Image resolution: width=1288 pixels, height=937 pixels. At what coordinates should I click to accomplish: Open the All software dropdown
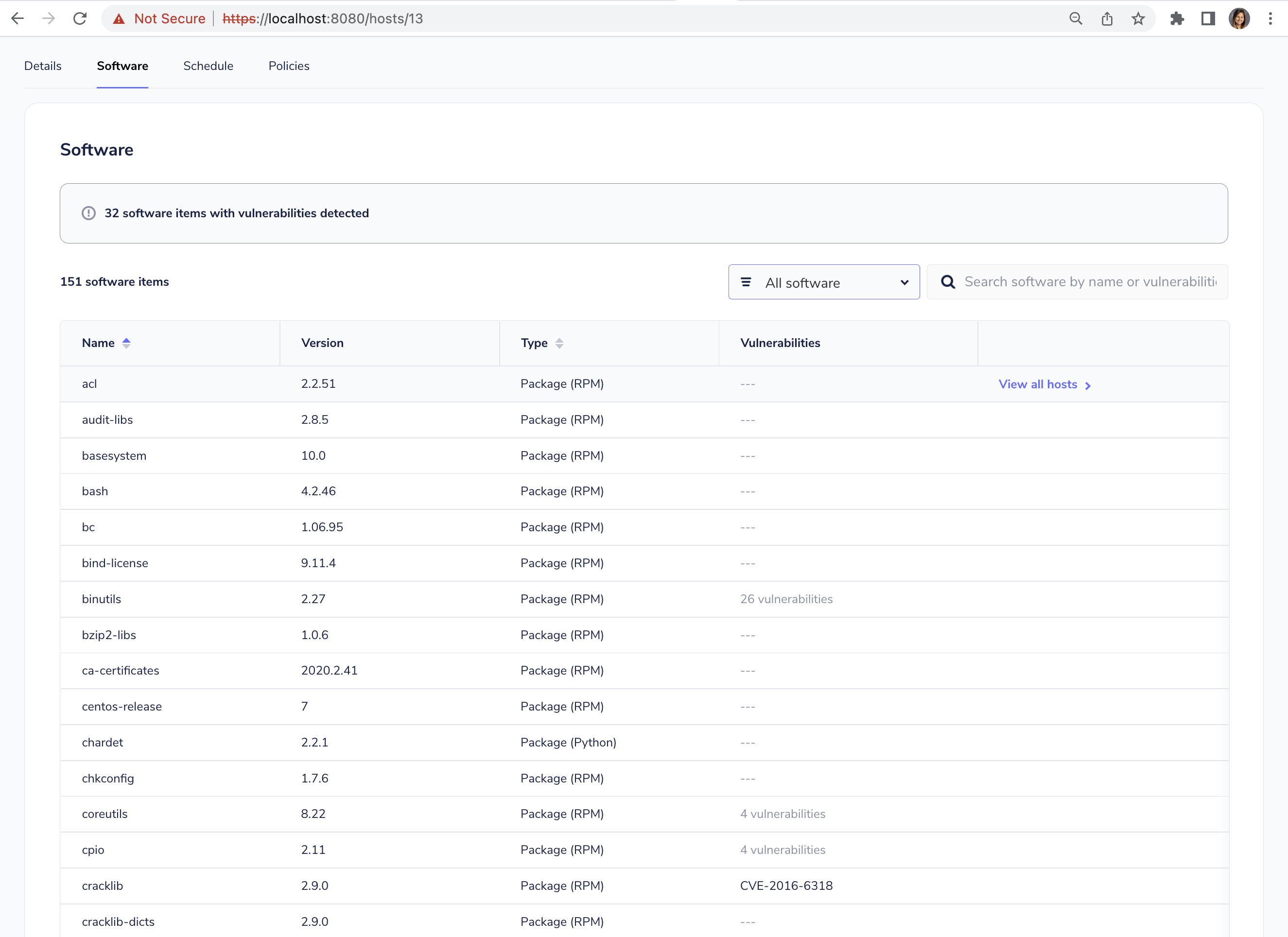823,282
